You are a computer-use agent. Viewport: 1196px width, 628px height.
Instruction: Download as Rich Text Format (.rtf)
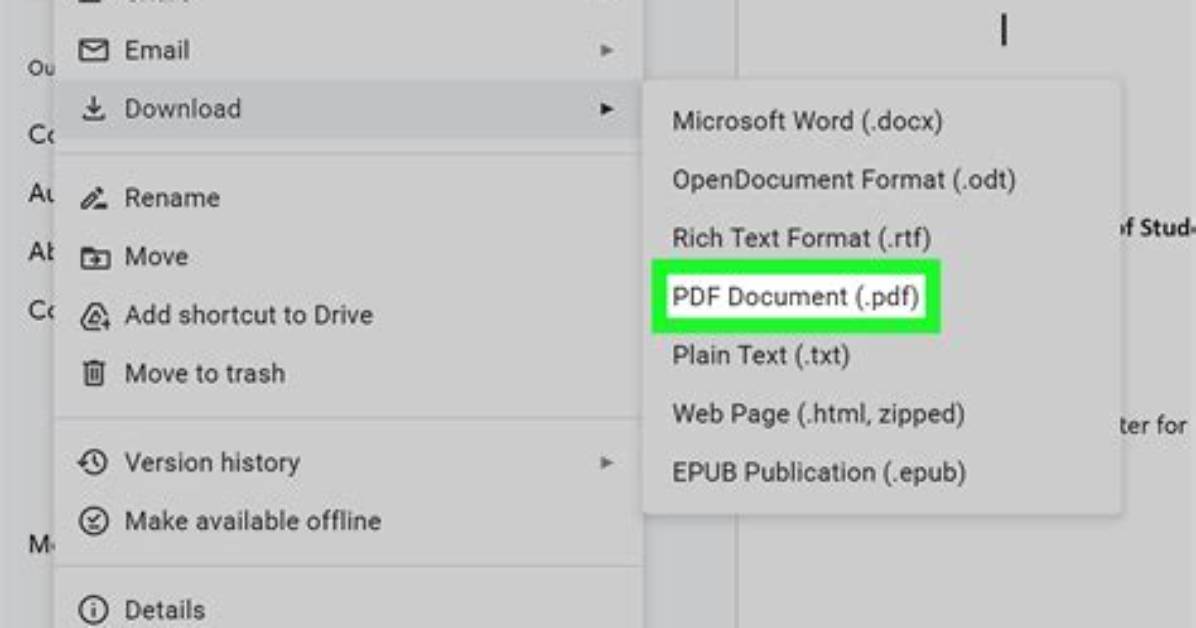882,238
